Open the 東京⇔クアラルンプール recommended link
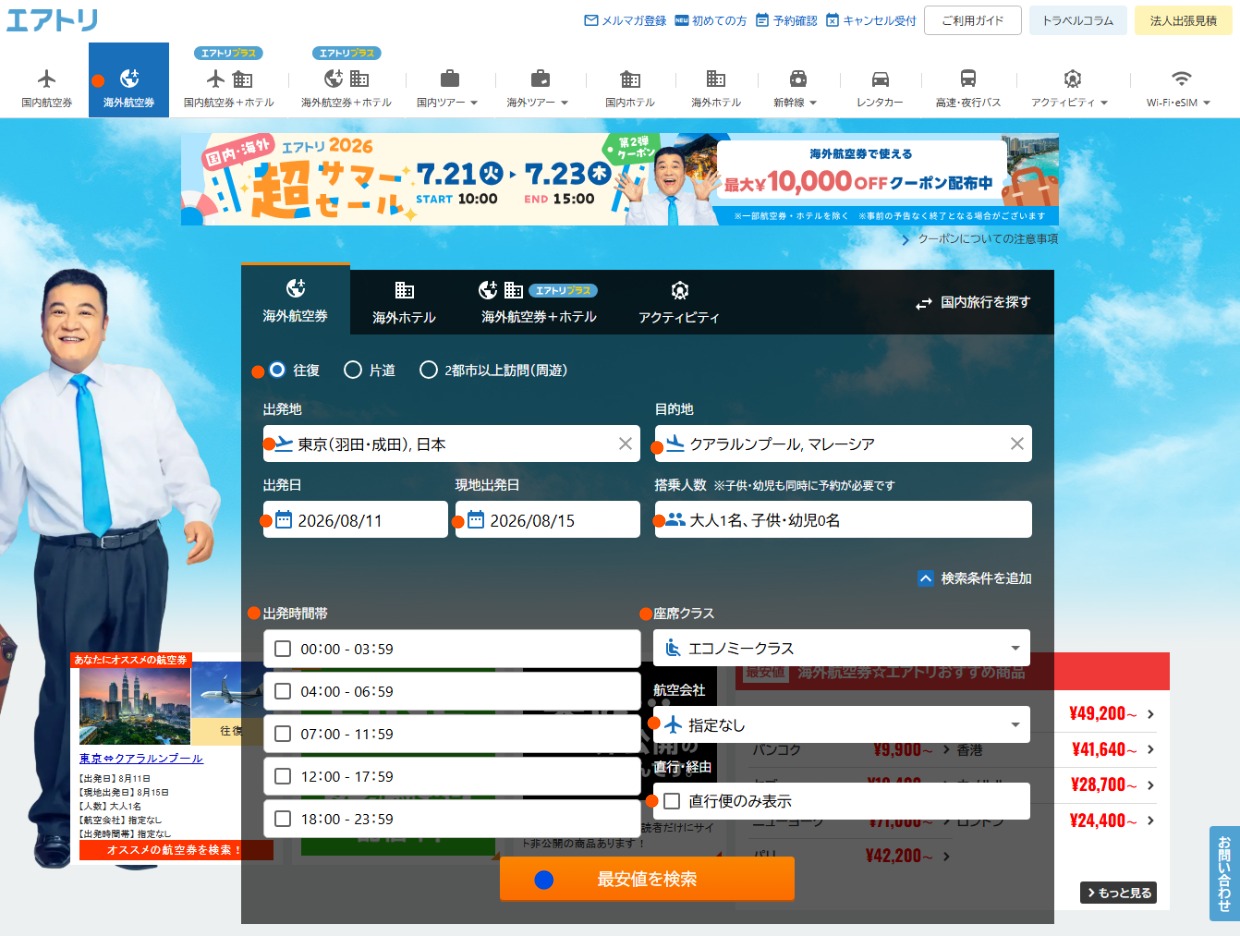 point(141,758)
